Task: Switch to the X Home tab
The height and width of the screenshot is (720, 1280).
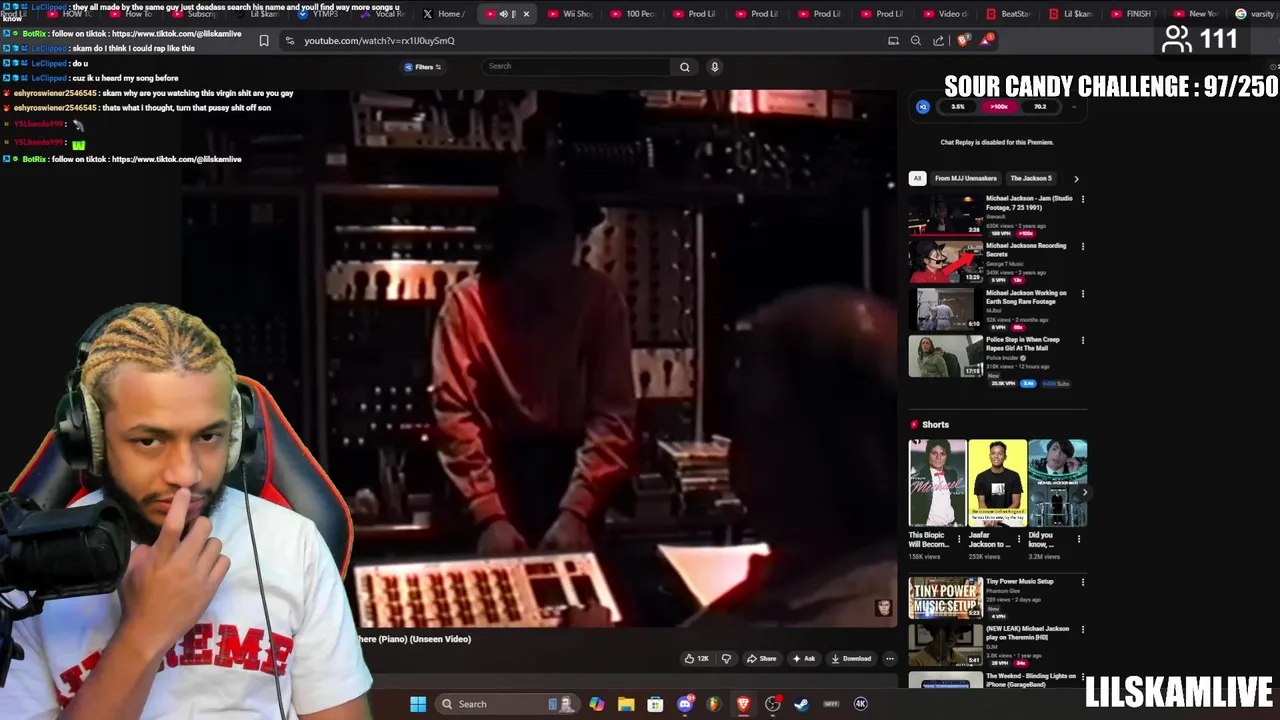Action: coord(442,14)
